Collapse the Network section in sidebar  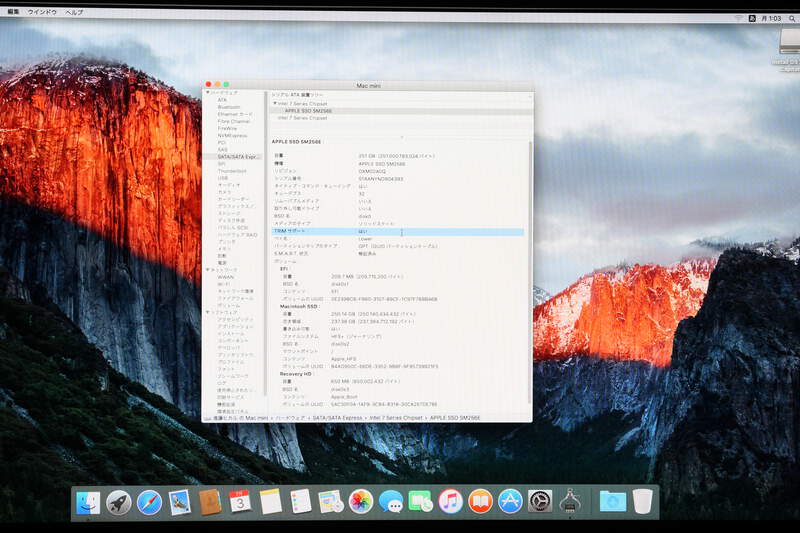[208, 270]
